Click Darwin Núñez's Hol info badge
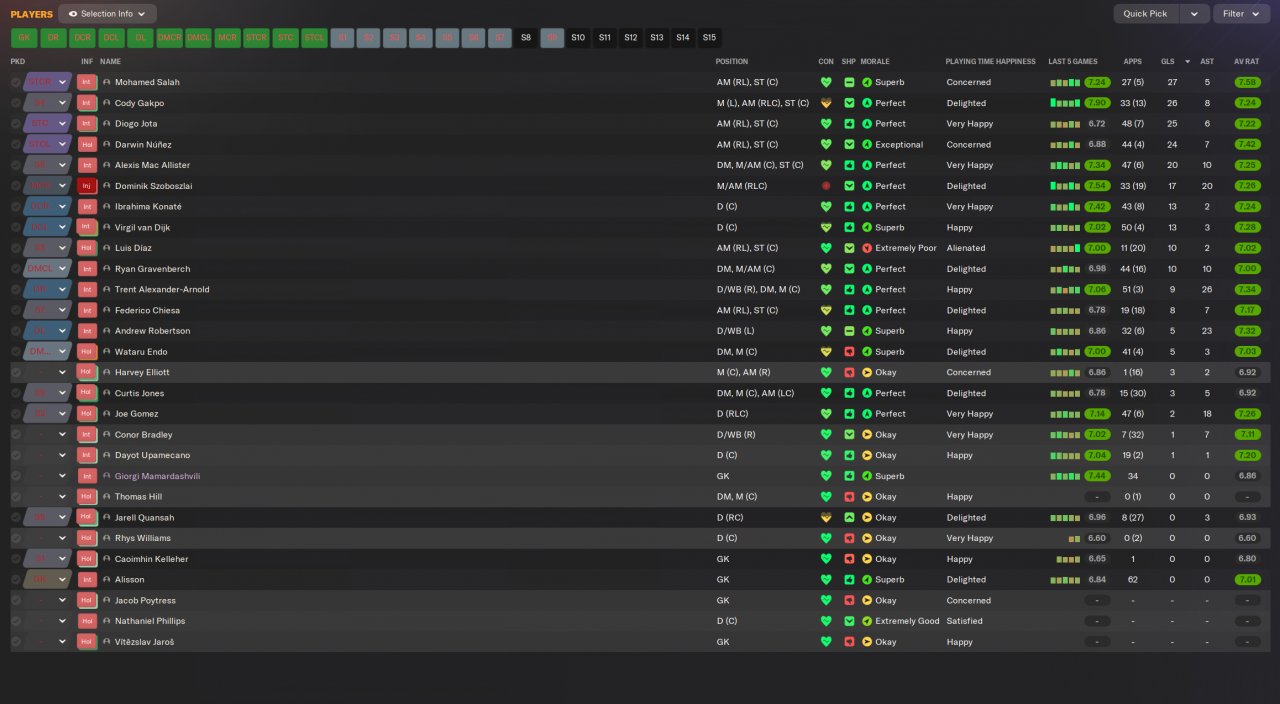Image resolution: width=1280 pixels, height=704 pixels. click(87, 144)
